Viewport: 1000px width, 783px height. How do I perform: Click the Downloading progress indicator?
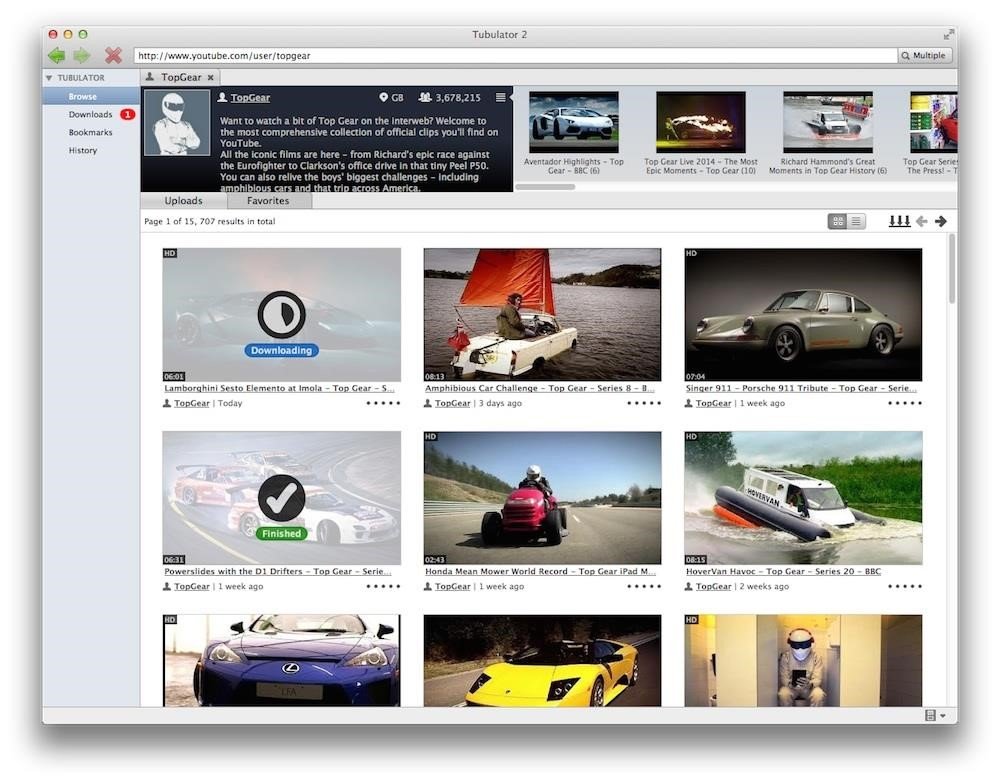pyautogui.click(x=281, y=314)
